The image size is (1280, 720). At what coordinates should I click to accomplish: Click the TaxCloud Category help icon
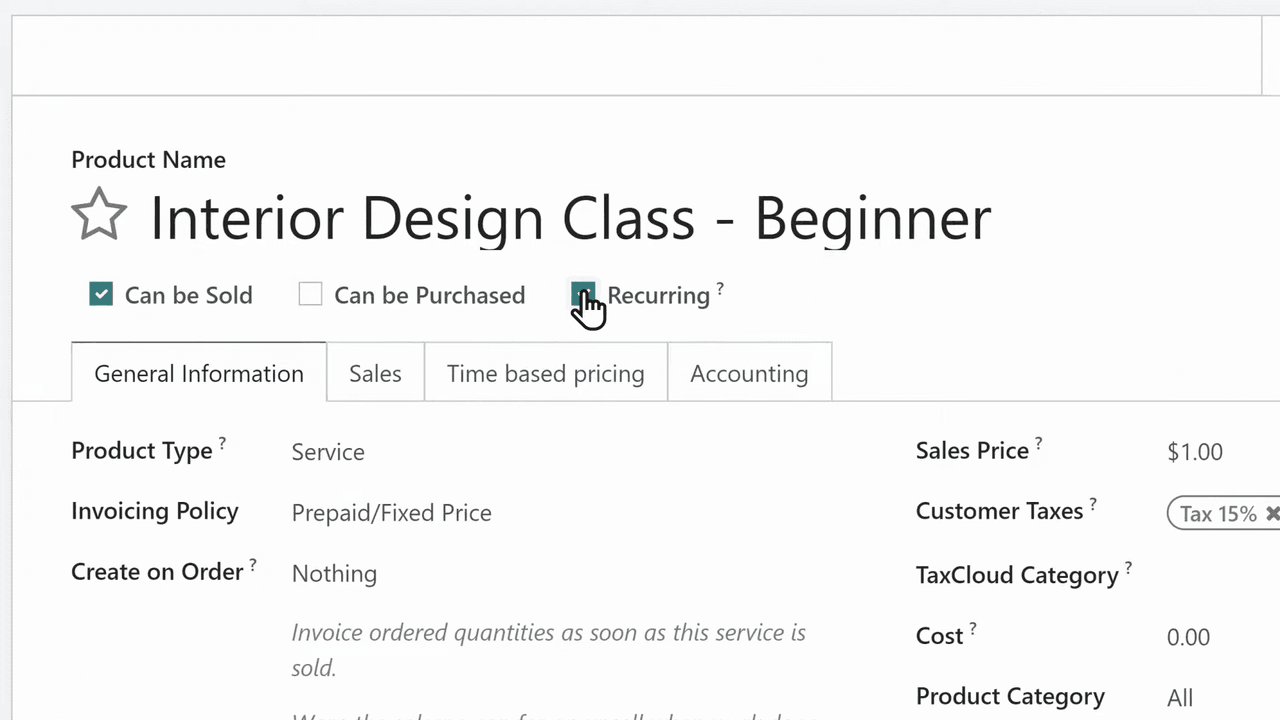[x=1128, y=568]
